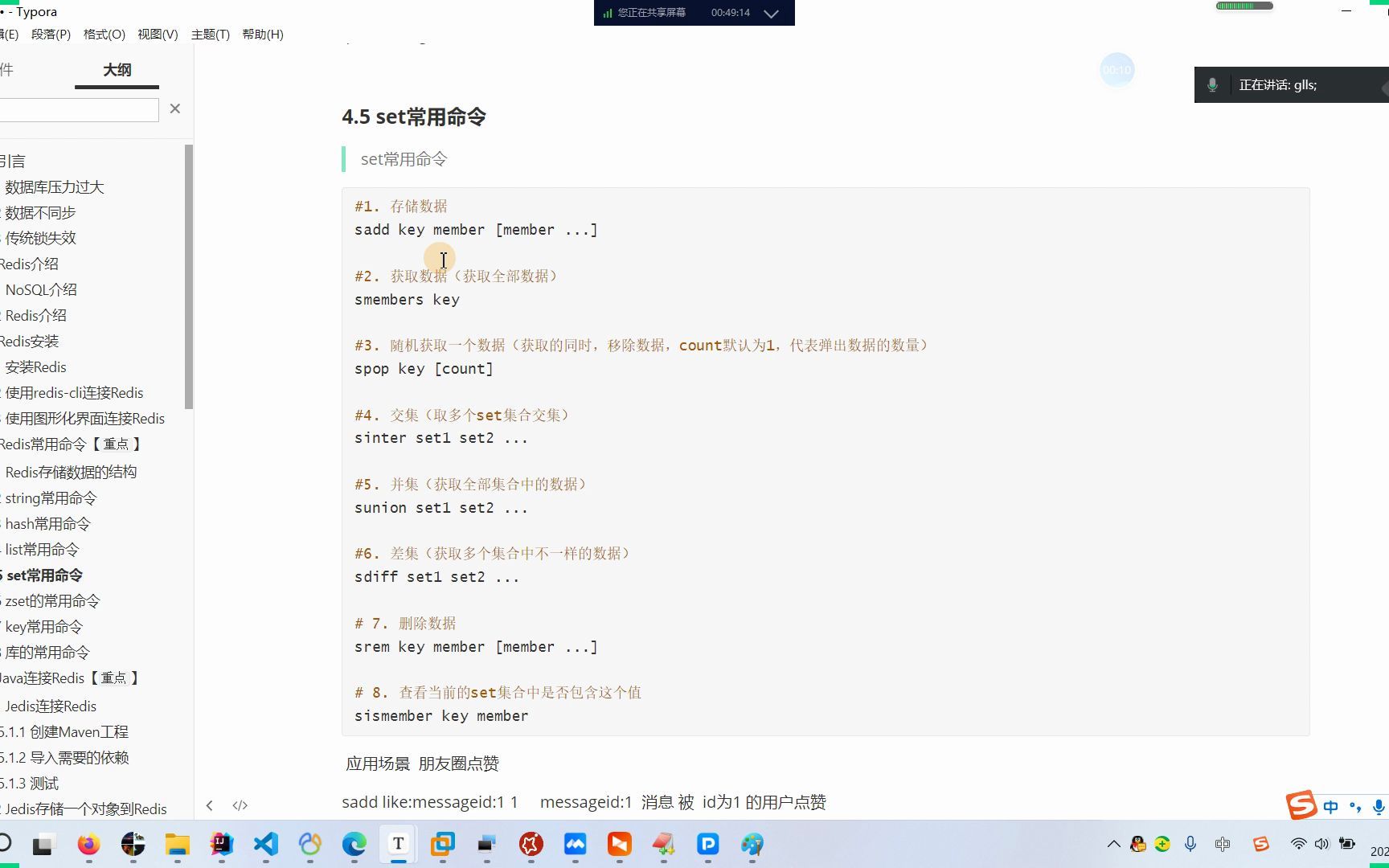
Task: Show hidden system tray icons
Action: click(x=1113, y=844)
